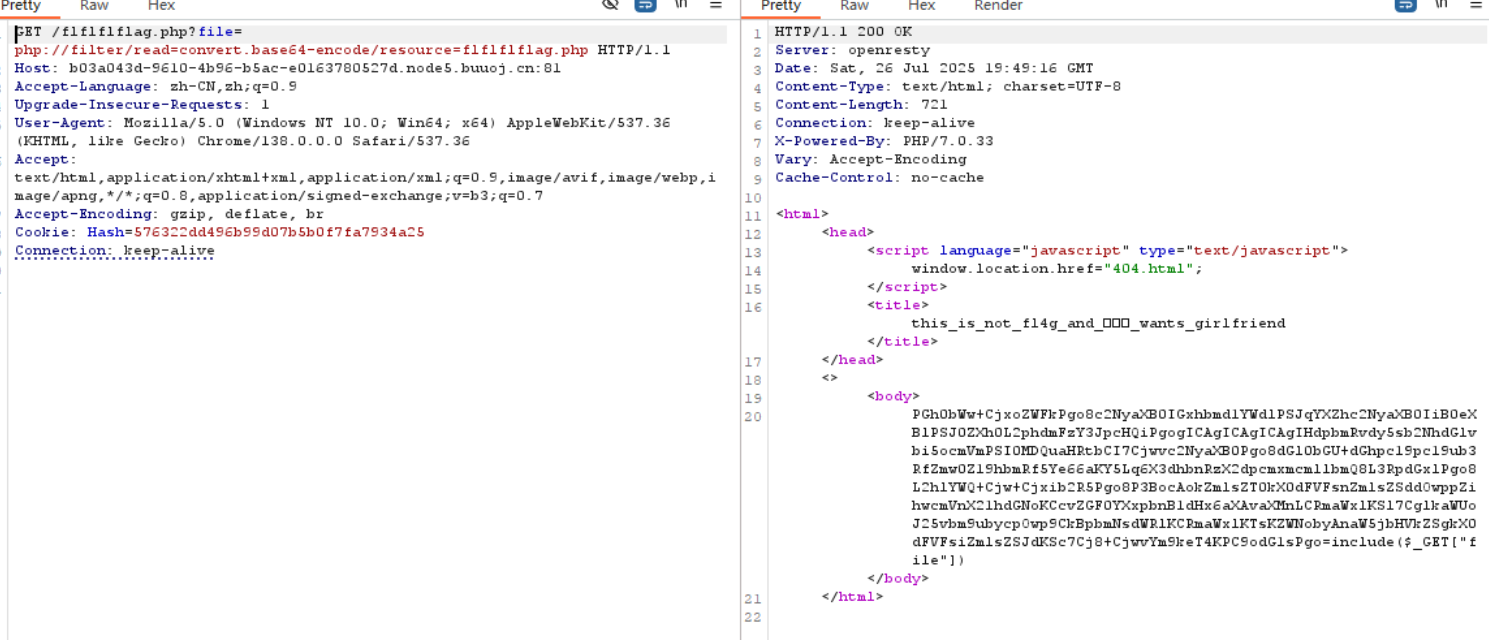This screenshot has height=640, width=1489.
Task: Click the opening <body> tag in response
Action: coord(893,396)
